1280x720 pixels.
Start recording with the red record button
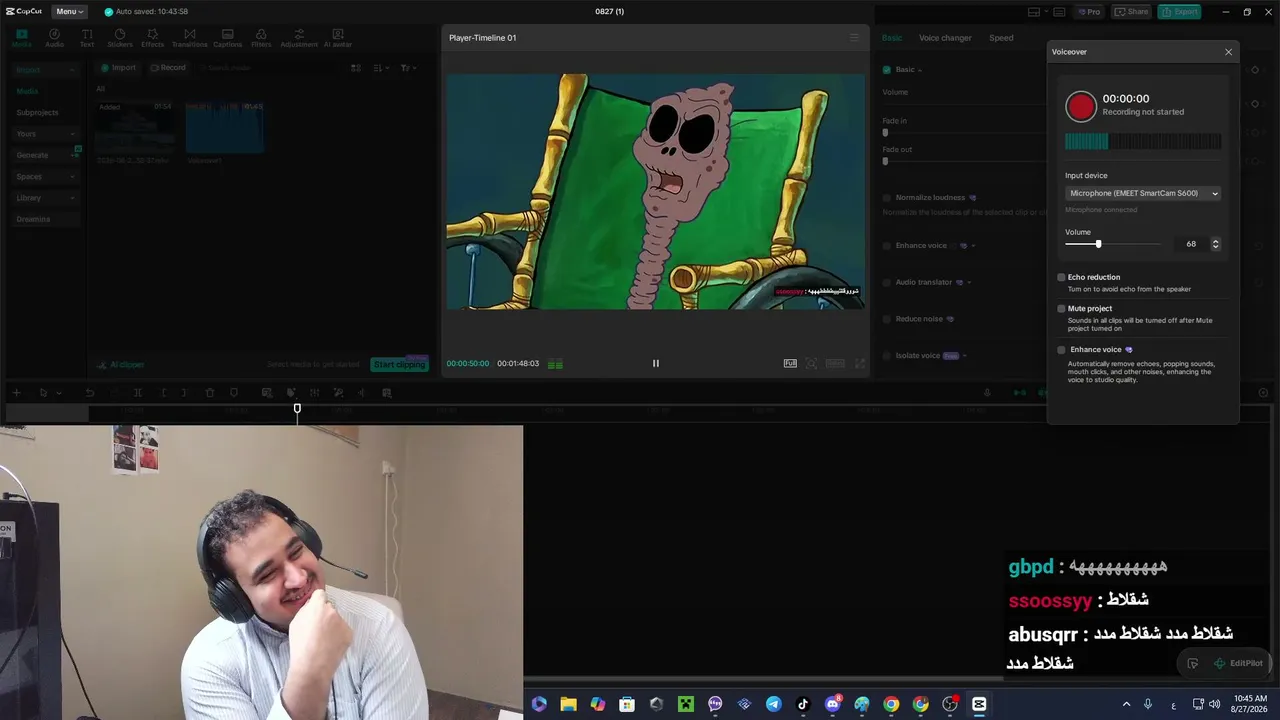click(1081, 106)
